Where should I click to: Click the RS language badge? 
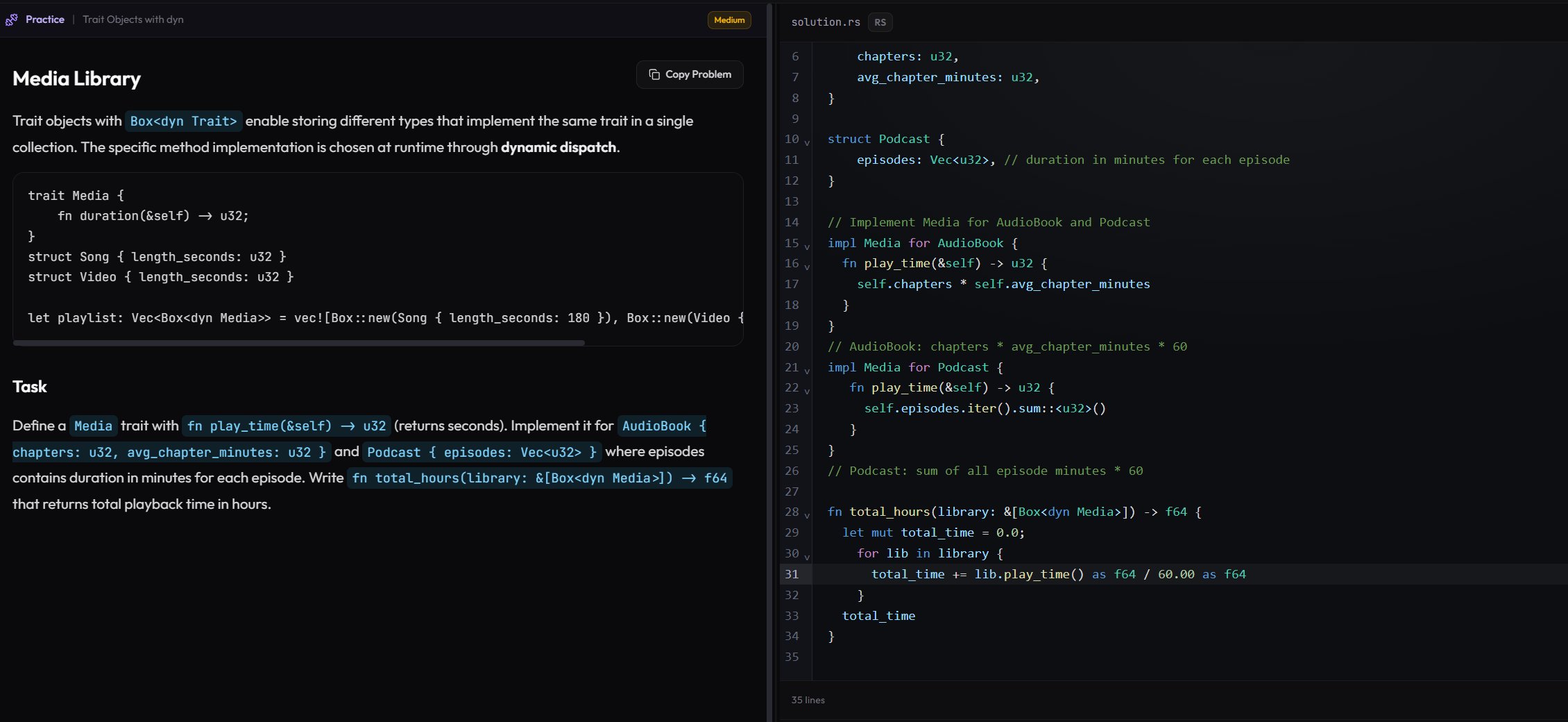pyautogui.click(x=880, y=22)
